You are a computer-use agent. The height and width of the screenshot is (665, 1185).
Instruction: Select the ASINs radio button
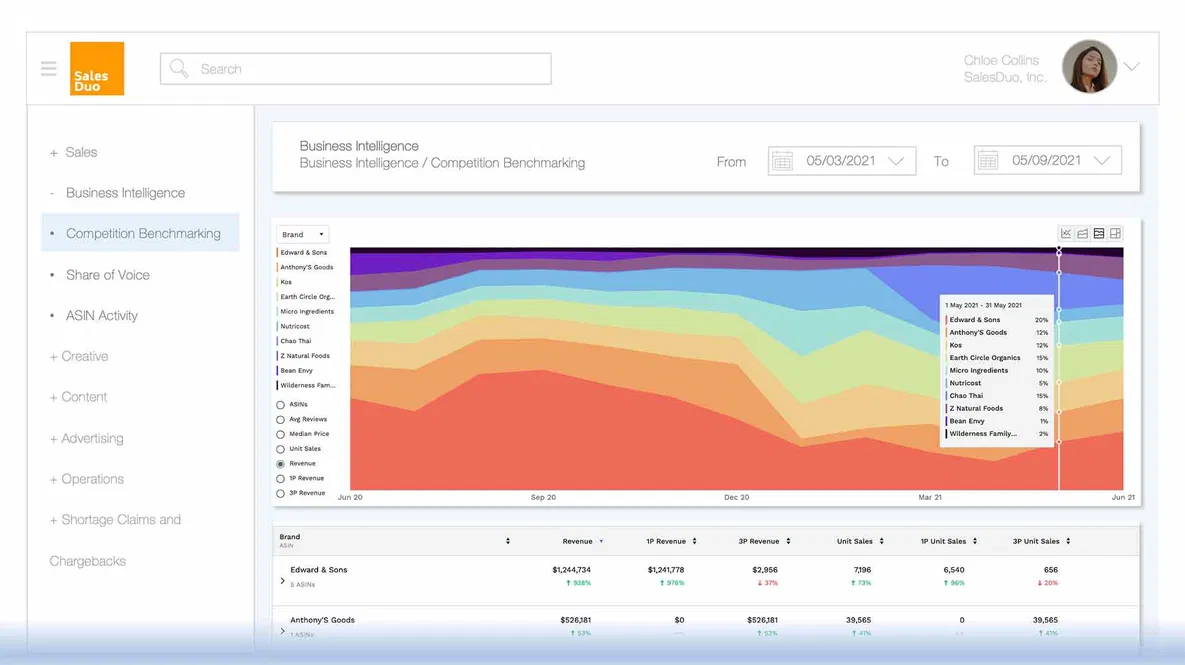point(280,405)
